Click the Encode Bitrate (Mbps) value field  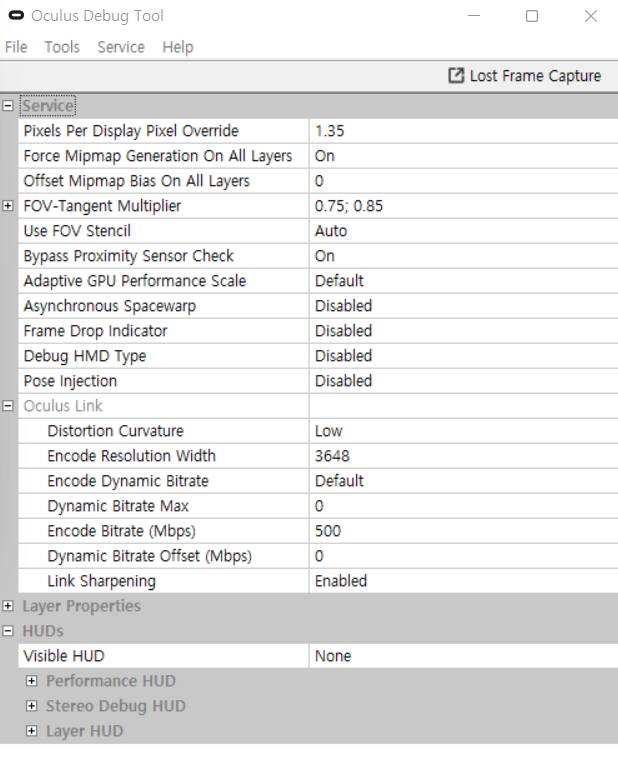tap(460, 531)
